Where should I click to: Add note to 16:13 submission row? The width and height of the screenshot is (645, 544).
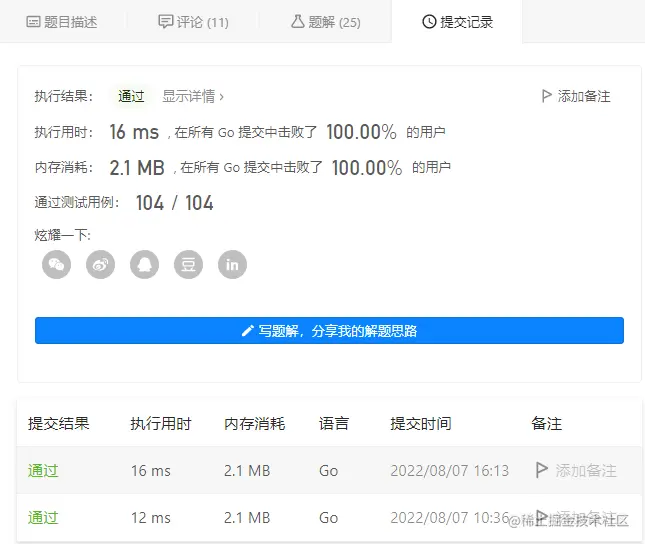(x=576, y=470)
